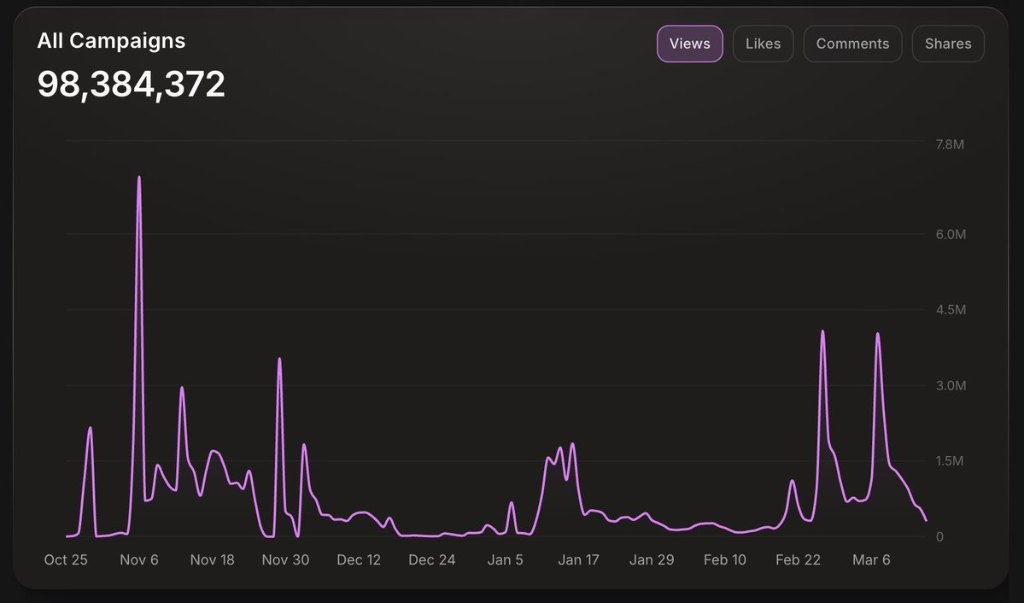This screenshot has height=603, width=1024.
Task: Switch to the Views metric tab
Action: [x=689, y=44]
